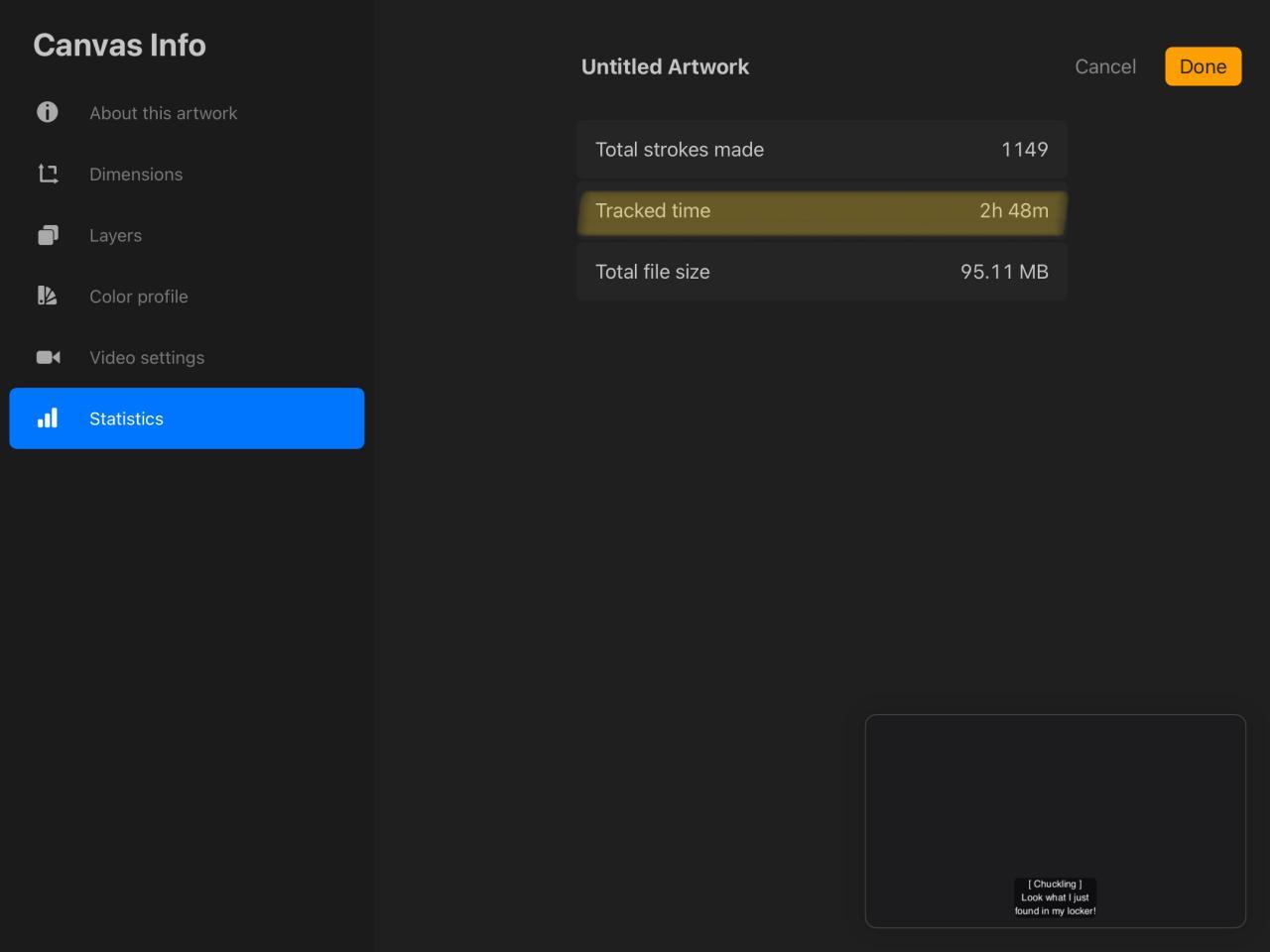Cancel the Canvas Info dialog
1270x952 pixels.
coord(1104,66)
